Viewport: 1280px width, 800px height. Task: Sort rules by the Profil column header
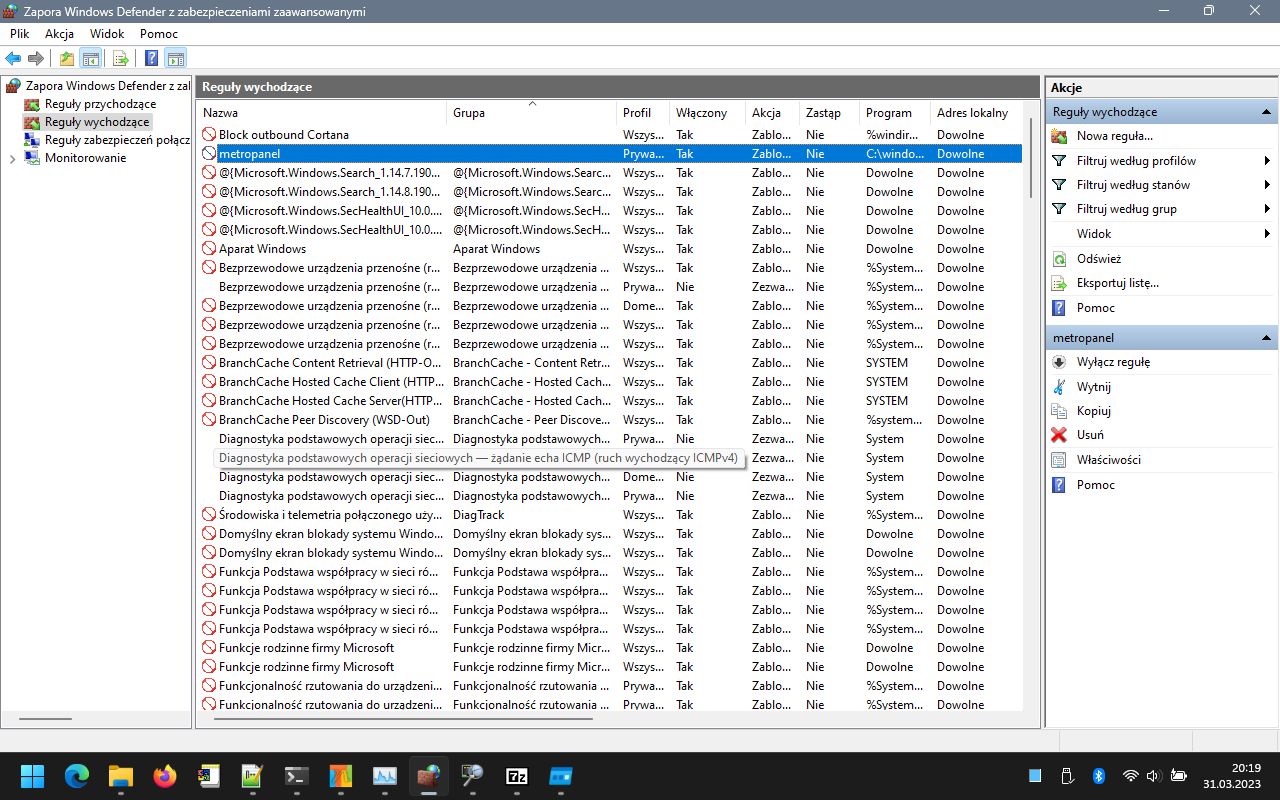pyautogui.click(x=642, y=113)
